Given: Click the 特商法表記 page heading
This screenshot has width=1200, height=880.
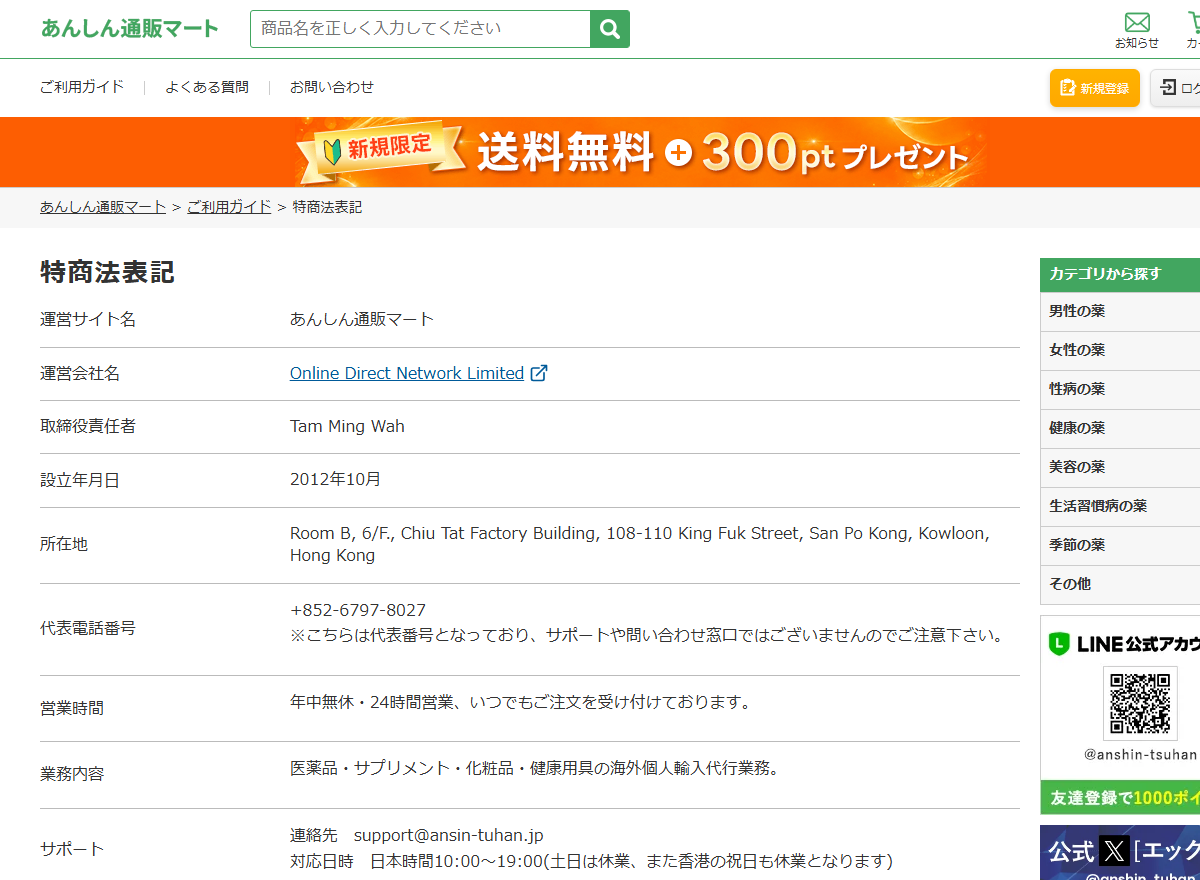Looking at the screenshot, I should (107, 272).
